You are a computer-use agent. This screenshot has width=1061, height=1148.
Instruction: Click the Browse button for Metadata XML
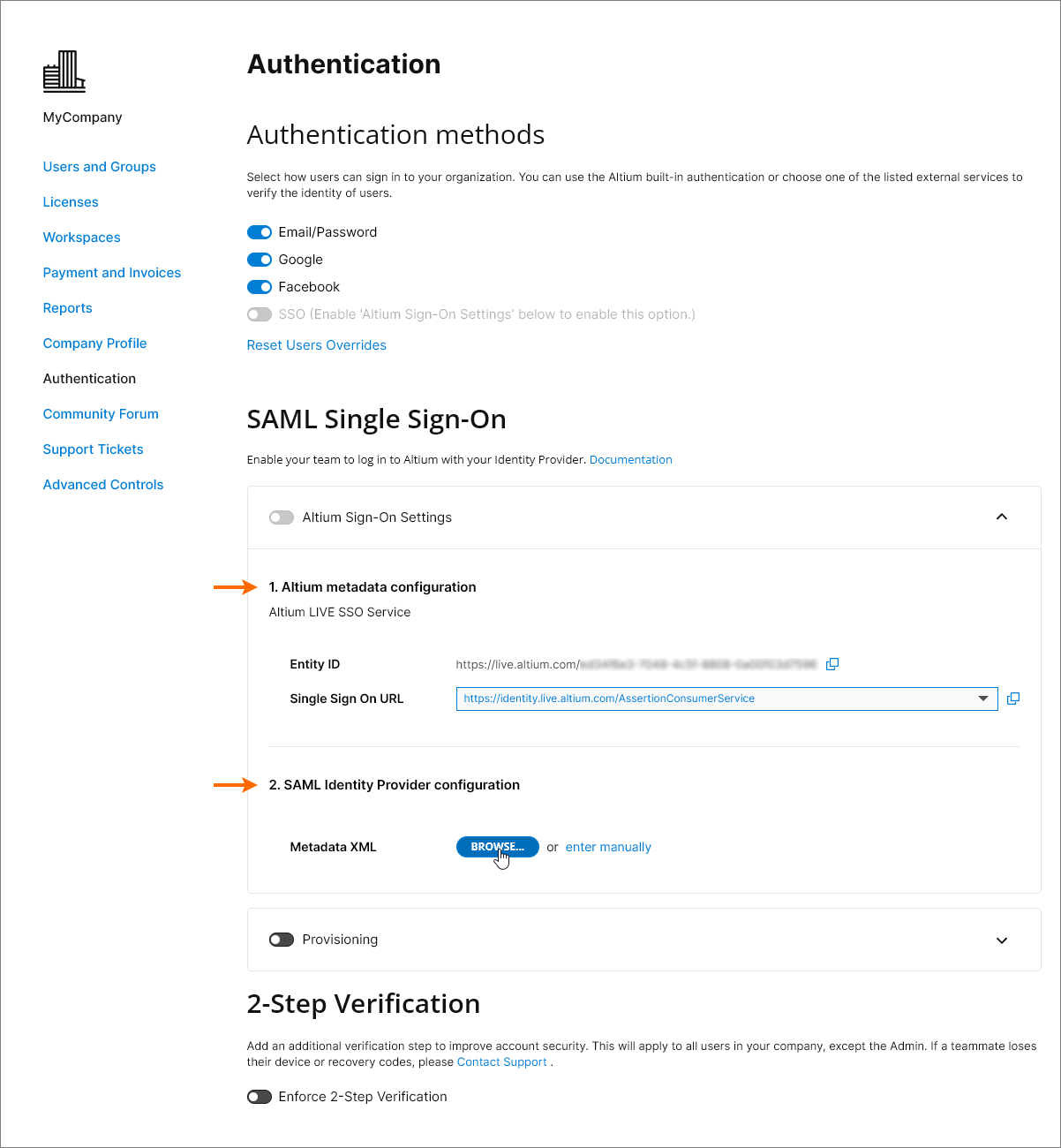[x=497, y=847]
